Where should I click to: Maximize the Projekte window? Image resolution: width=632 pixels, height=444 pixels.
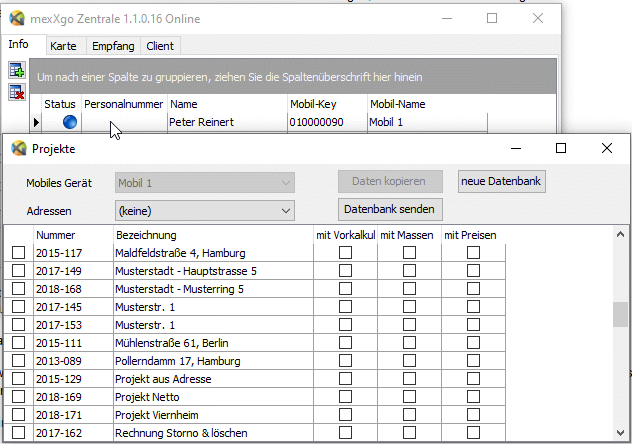pos(561,148)
